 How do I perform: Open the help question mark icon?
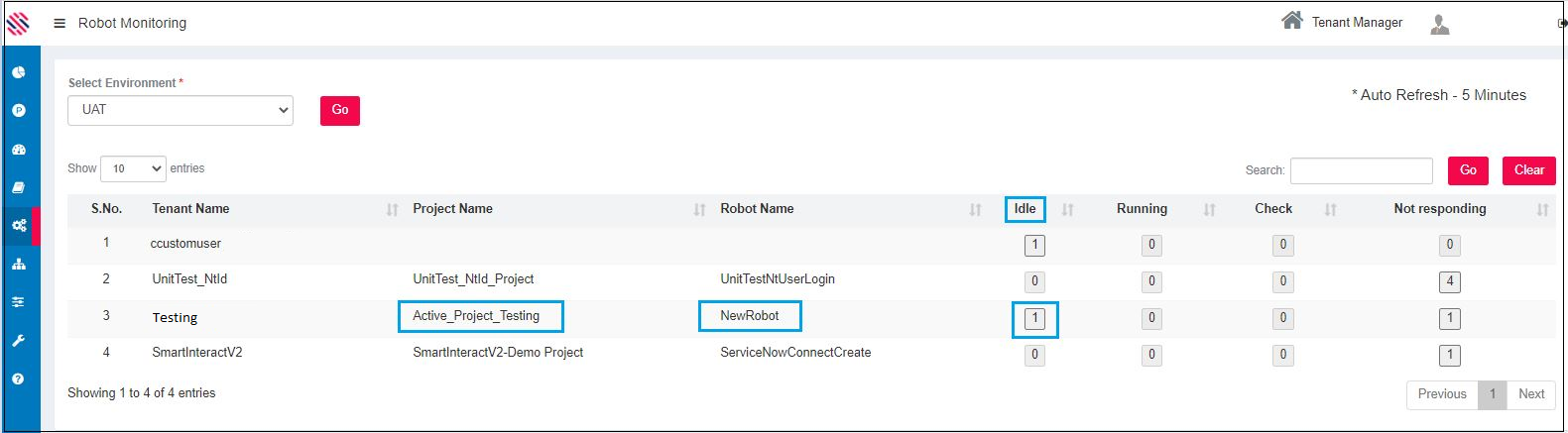(19, 379)
